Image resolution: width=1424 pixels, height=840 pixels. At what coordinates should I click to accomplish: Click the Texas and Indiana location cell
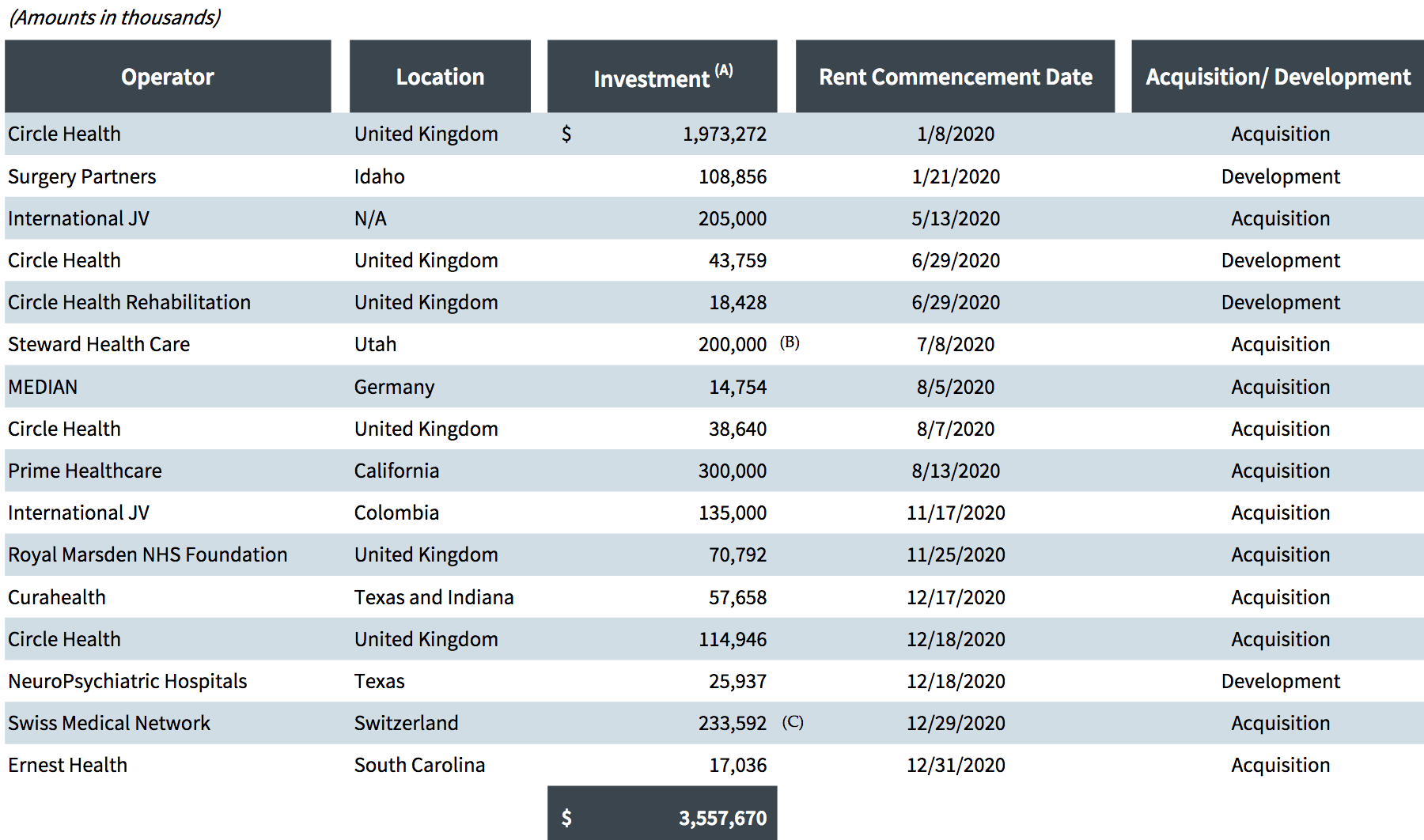point(434,597)
